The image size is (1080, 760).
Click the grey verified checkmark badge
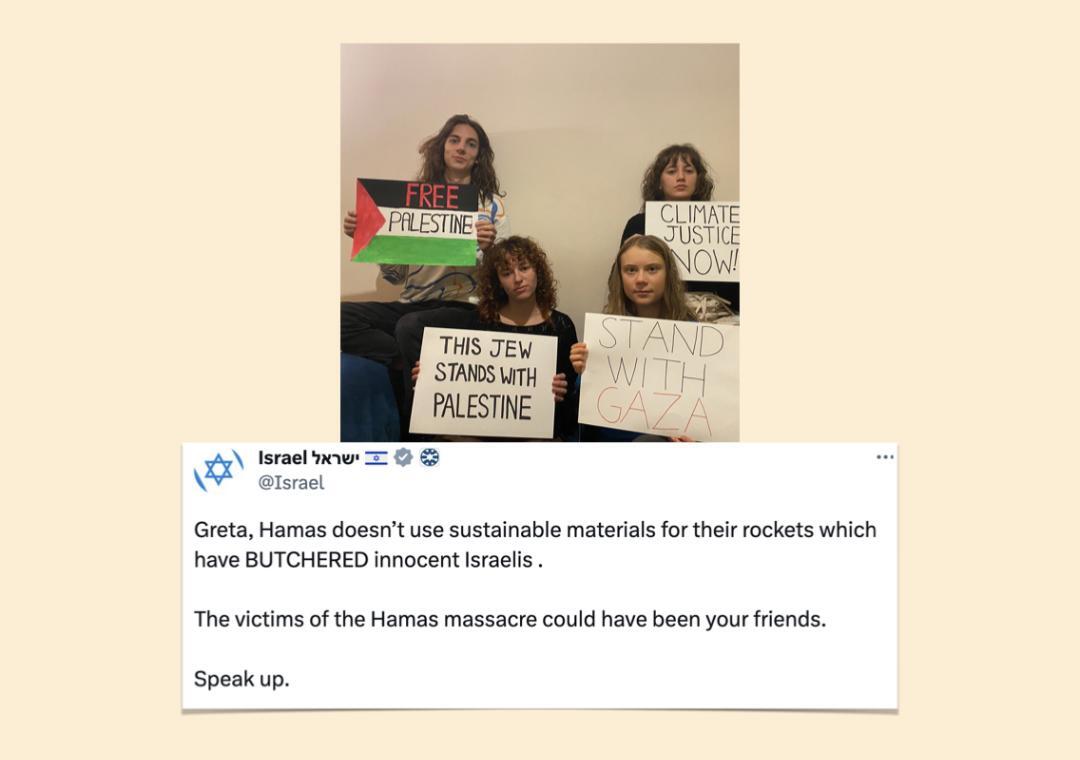[404, 457]
